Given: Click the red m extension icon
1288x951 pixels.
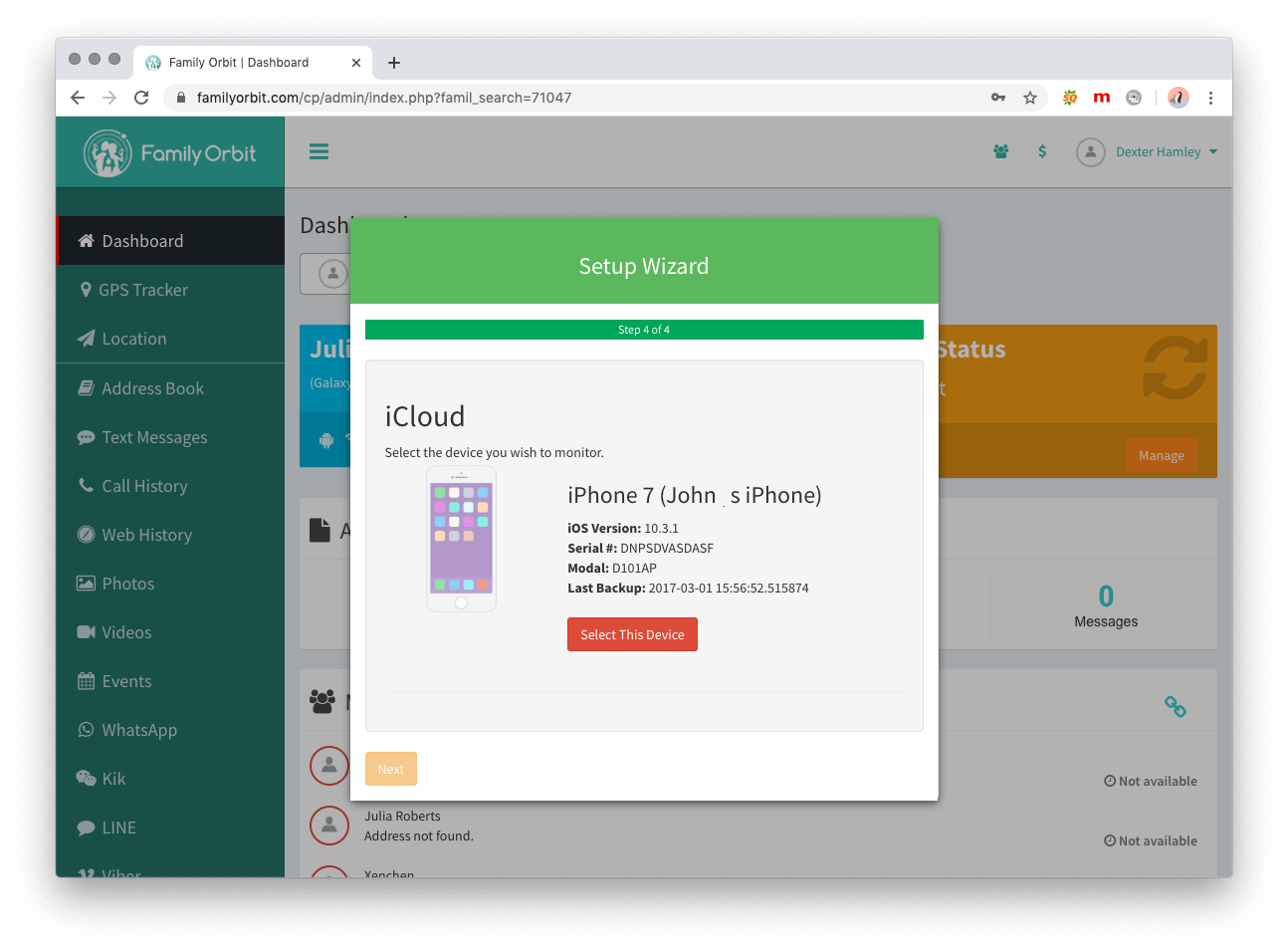Looking at the screenshot, I should click(1102, 98).
